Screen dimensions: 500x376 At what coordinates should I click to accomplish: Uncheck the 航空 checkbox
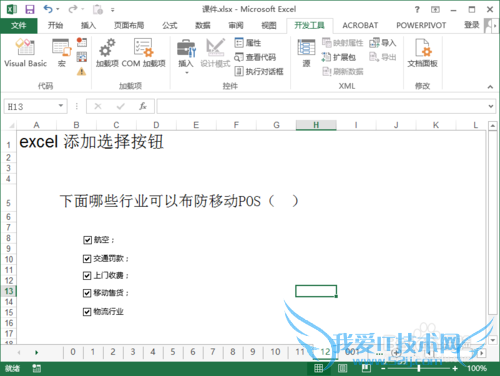(87, 240)
